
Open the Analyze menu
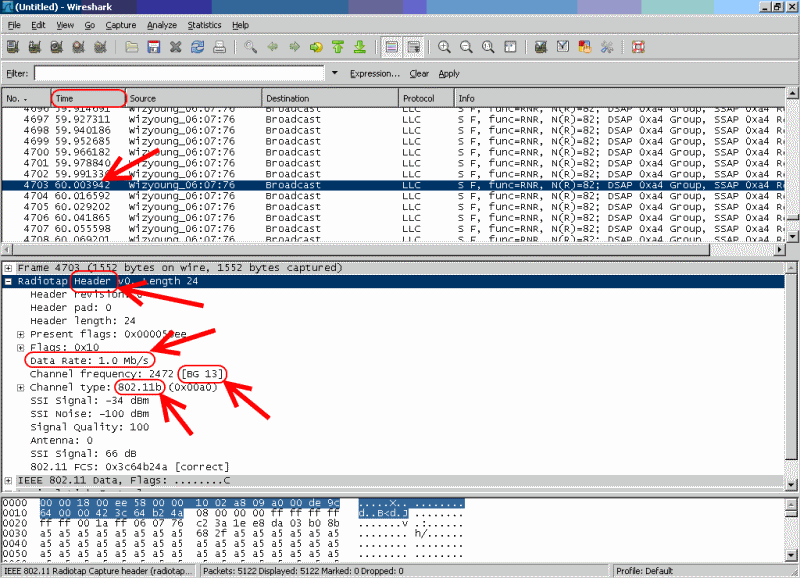click(161, 25)
